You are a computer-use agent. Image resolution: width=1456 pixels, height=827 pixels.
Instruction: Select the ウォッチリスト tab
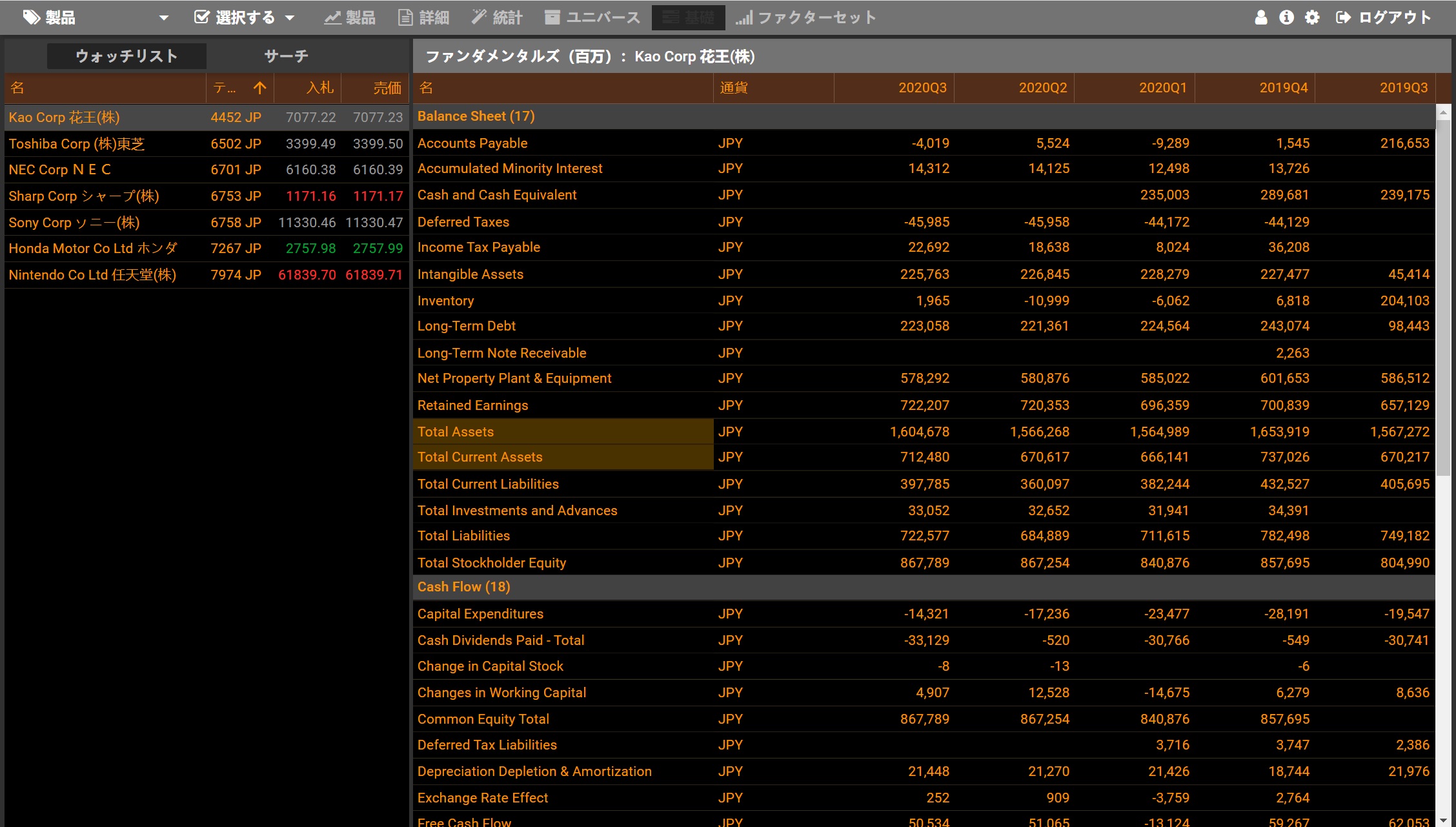(x=126, y=56)
